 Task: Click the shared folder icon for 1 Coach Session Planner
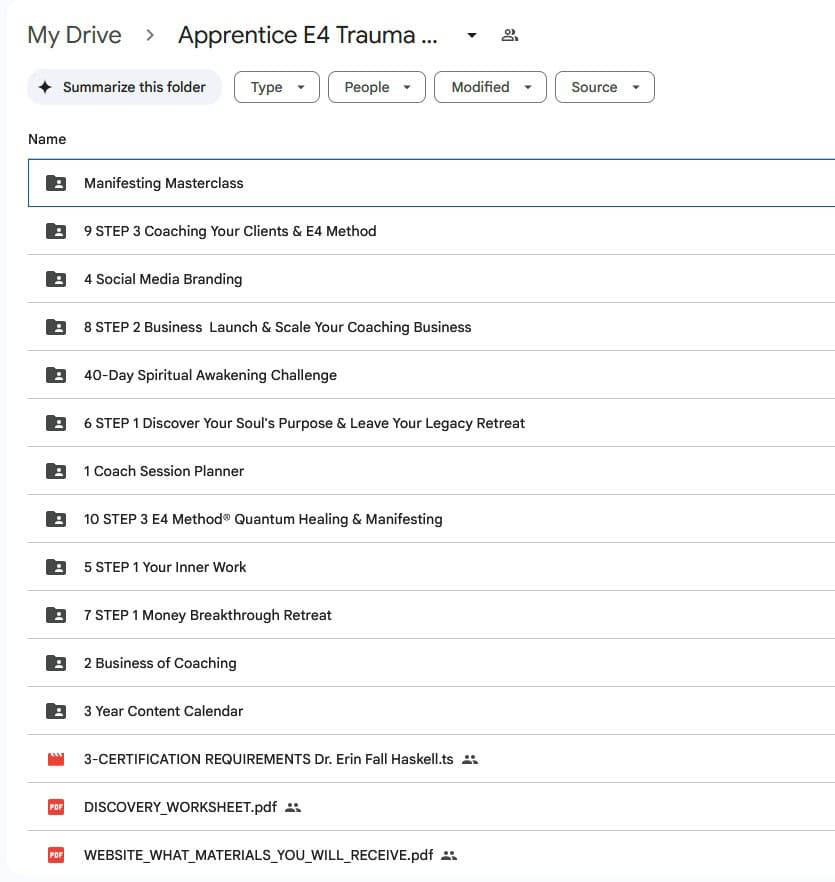[56, 471]
